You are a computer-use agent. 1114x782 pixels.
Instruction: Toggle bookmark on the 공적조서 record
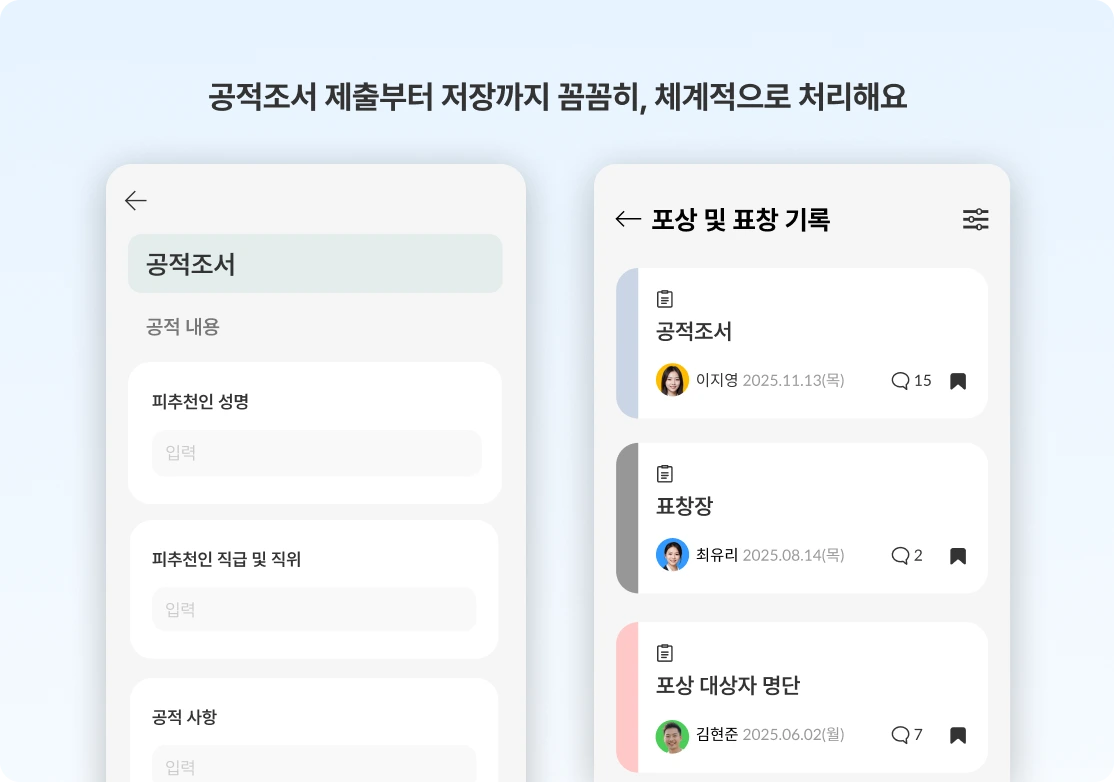[958, 381]
